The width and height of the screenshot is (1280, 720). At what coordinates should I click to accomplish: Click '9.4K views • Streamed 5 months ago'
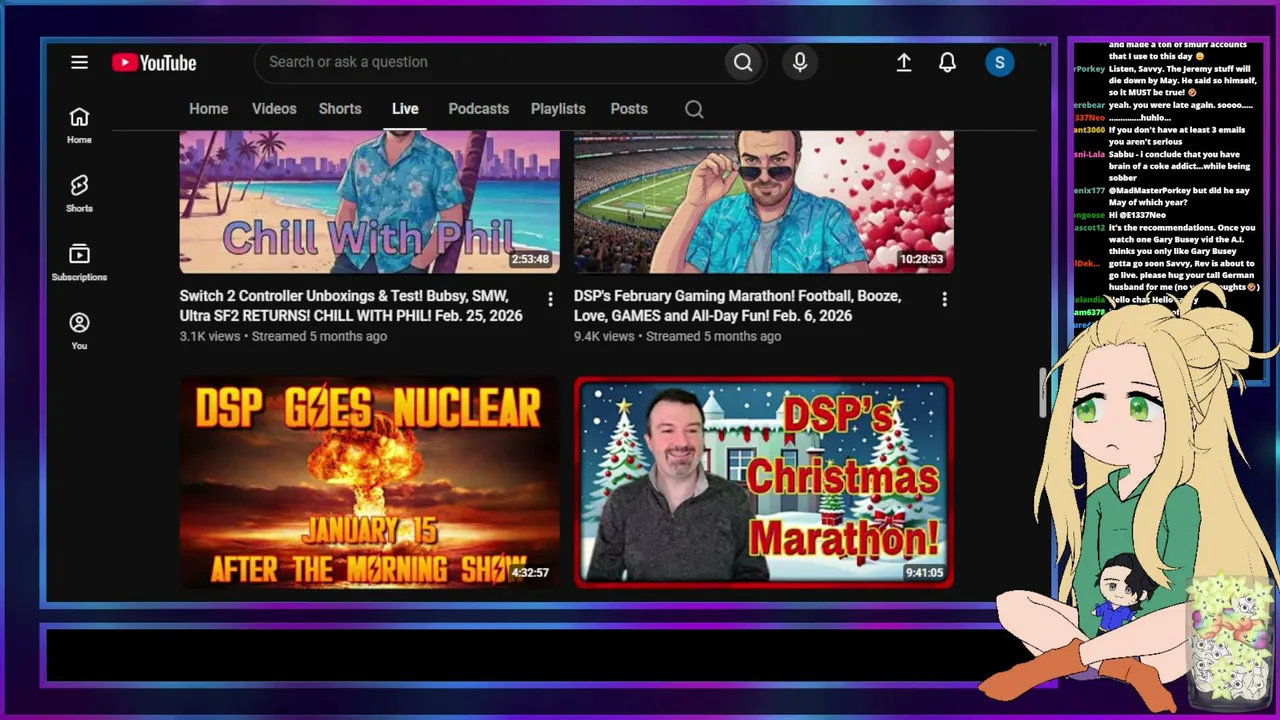click(x=678, y=336)
